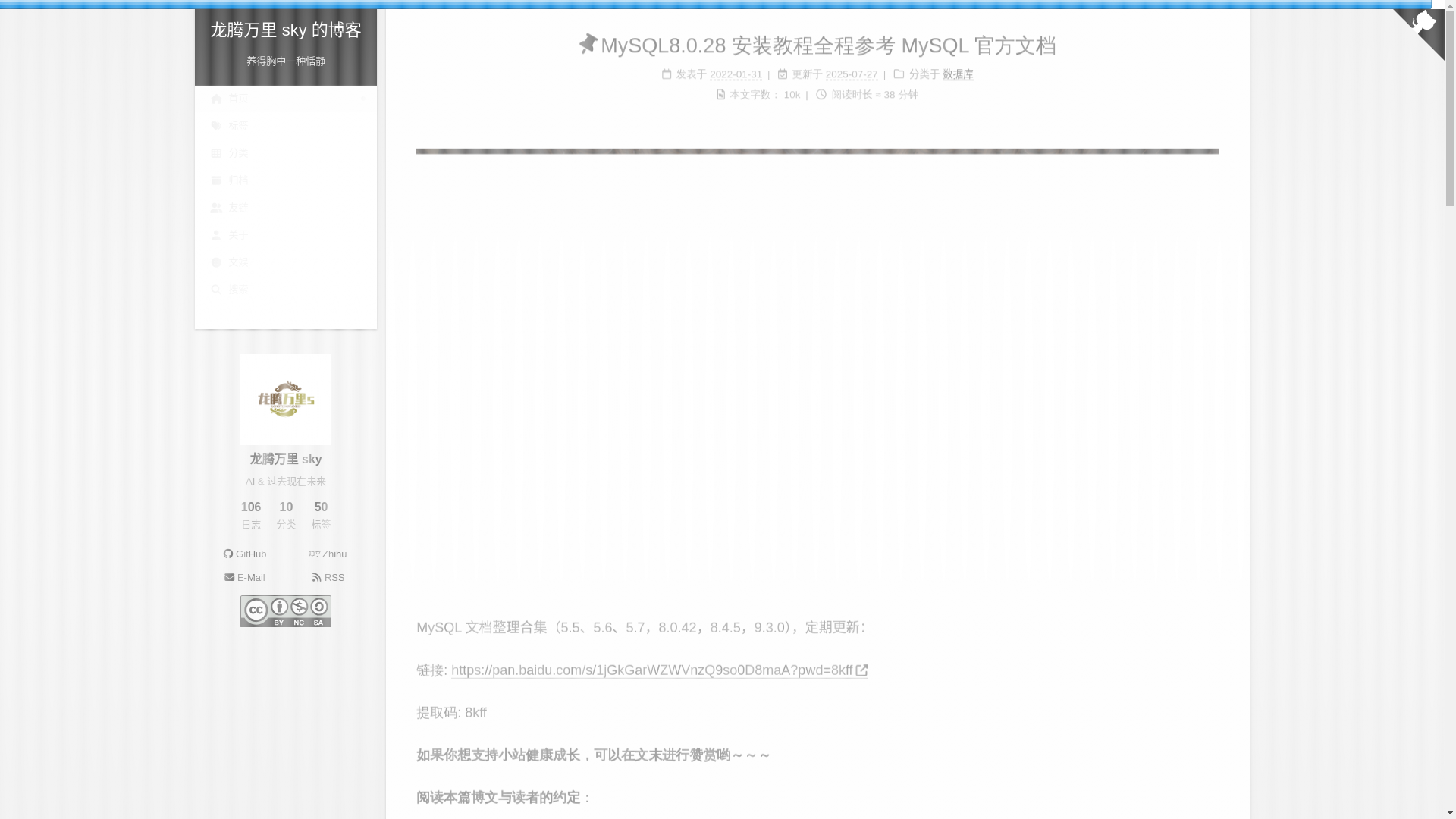Click the blog title 龙腾万里 sky 的博客
The height and width of the screenshot is (819, 1456).
click(x=286, y=30)
